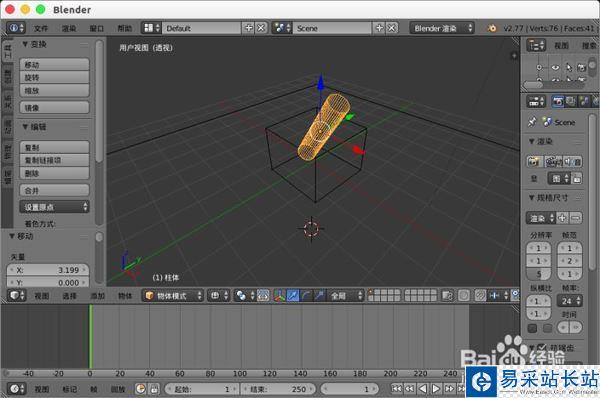
Task: Open the Blender render engine dropdown
Action: pyautogui.click(x=442, y=28)
